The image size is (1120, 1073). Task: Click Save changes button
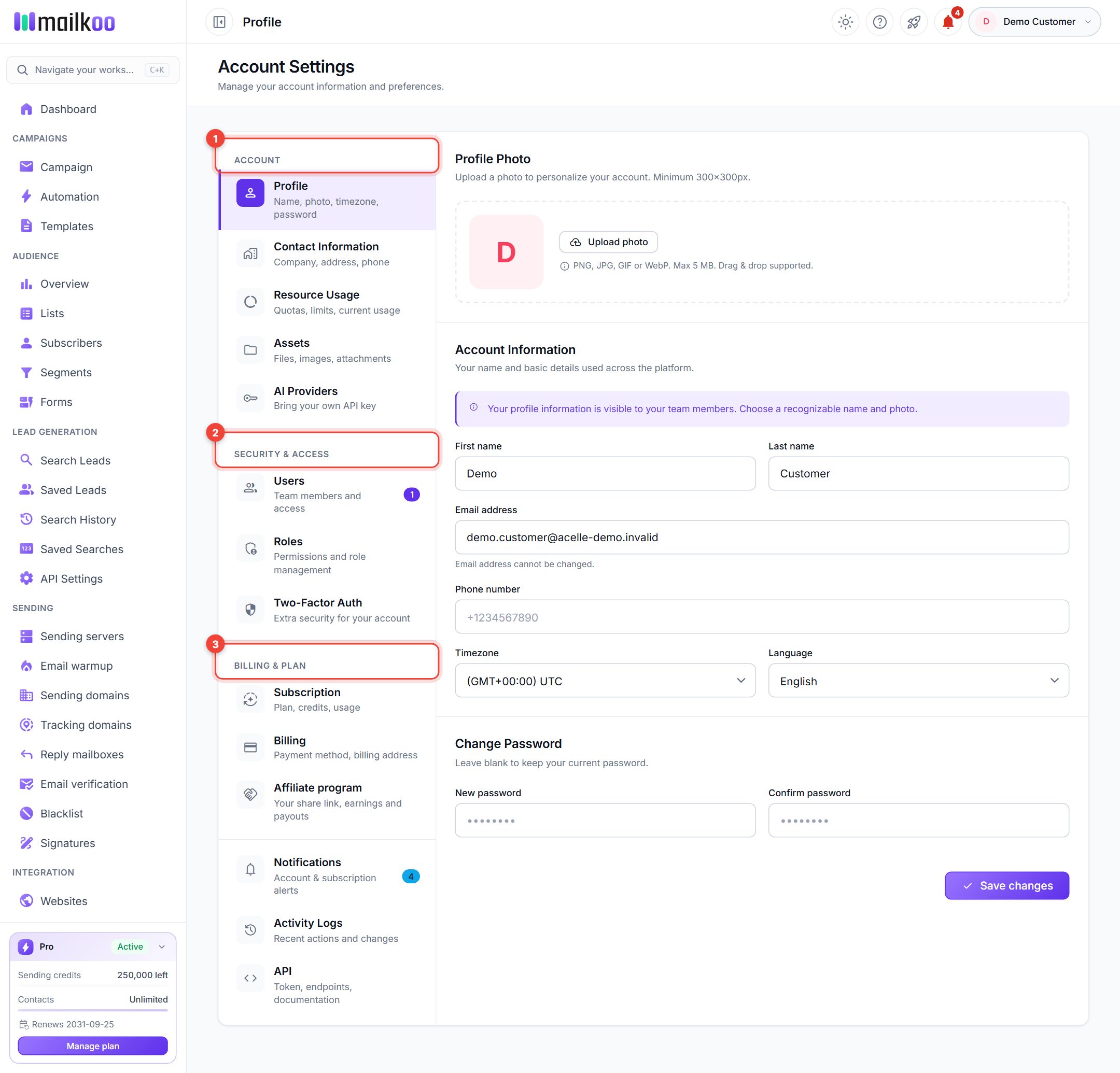click(1007, 885)
